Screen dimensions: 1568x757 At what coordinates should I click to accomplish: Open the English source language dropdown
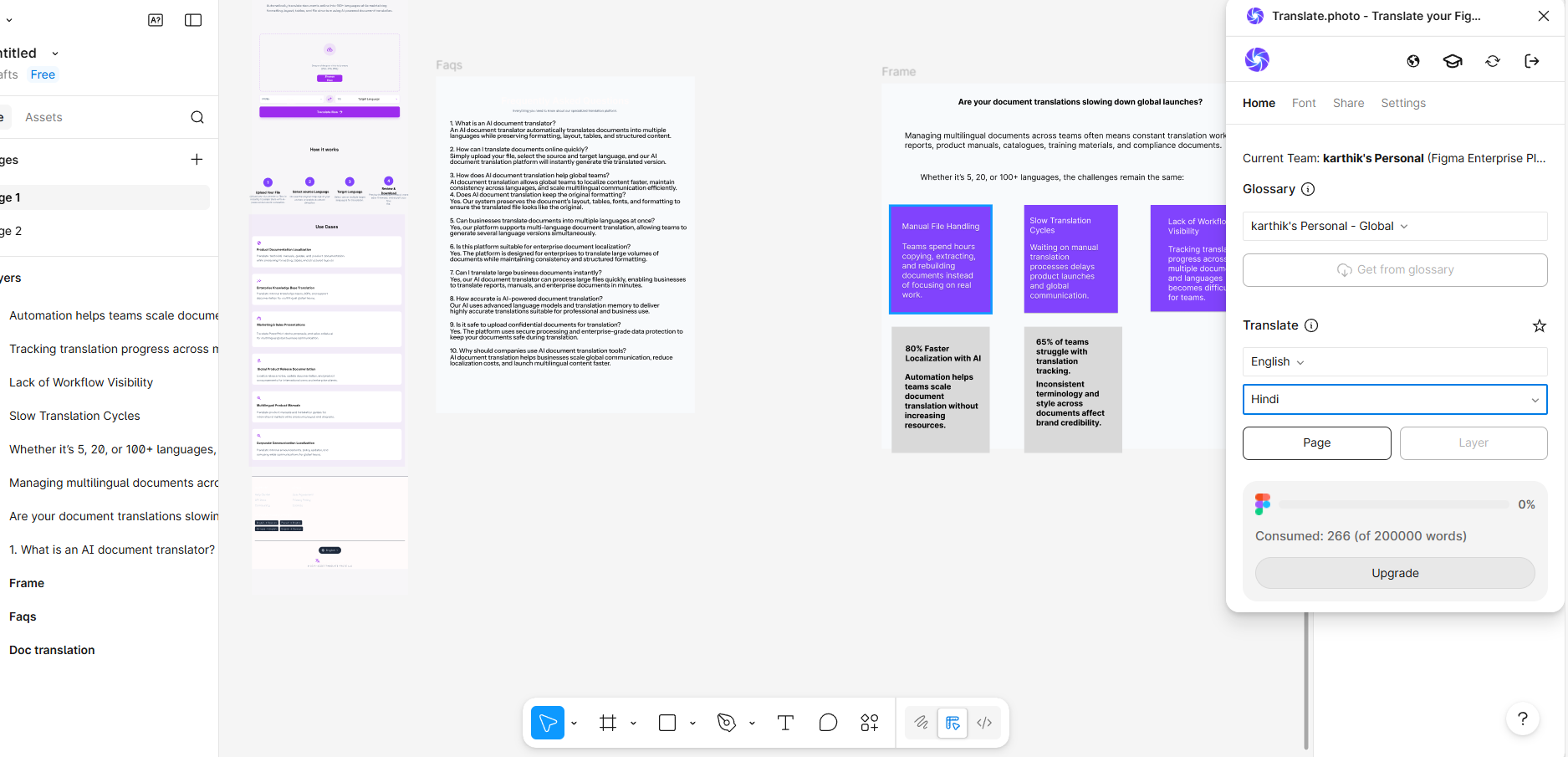pos(1395,361)
